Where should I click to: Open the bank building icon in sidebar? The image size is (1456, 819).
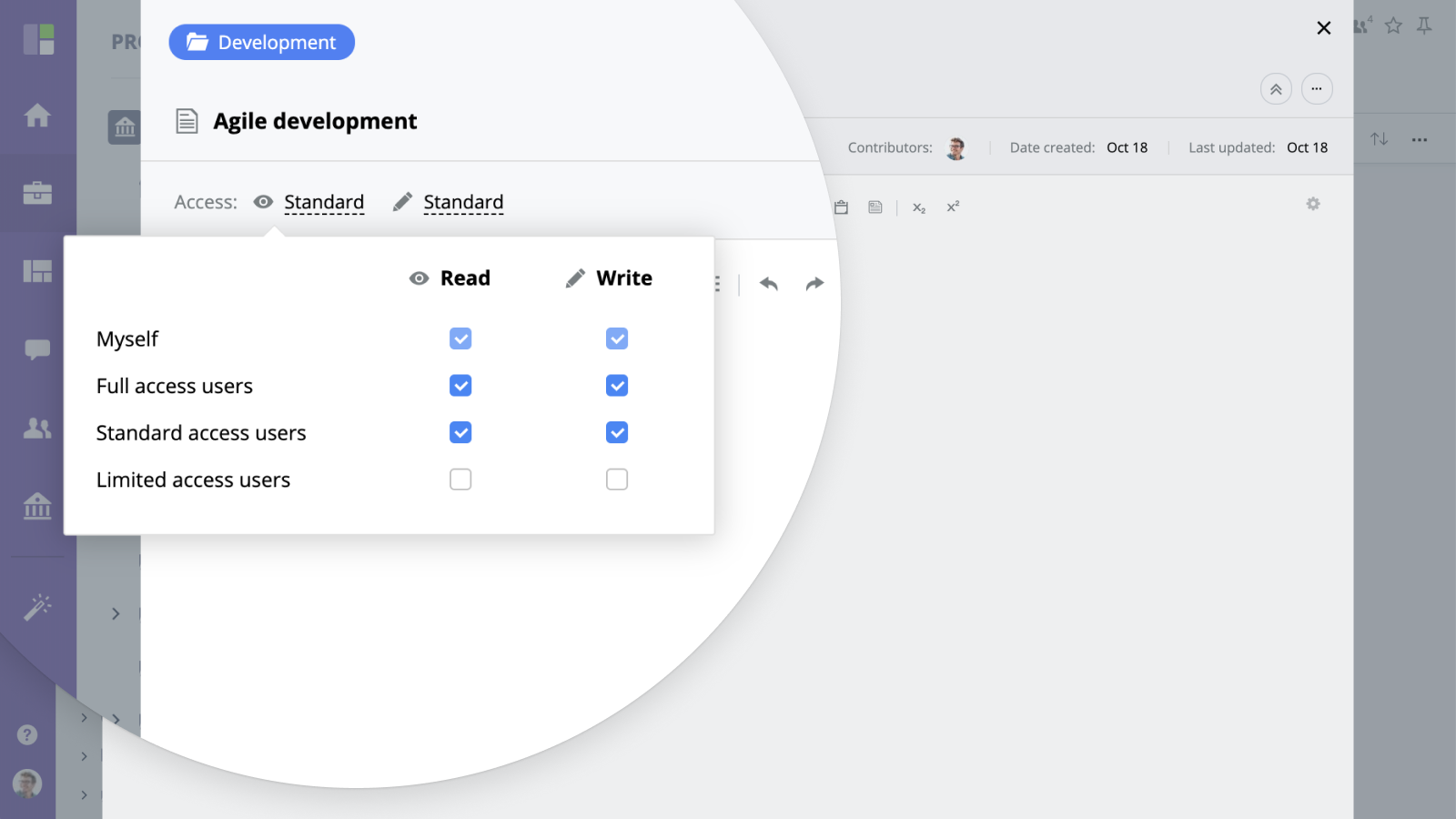point(37,506)
